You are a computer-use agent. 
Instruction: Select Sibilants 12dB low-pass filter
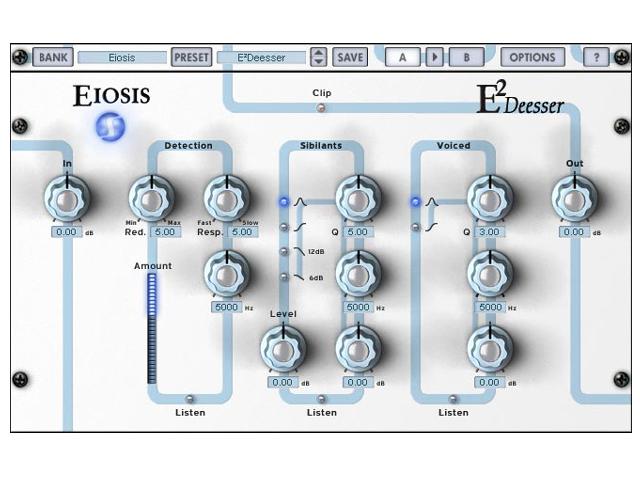tap(284, 251)
